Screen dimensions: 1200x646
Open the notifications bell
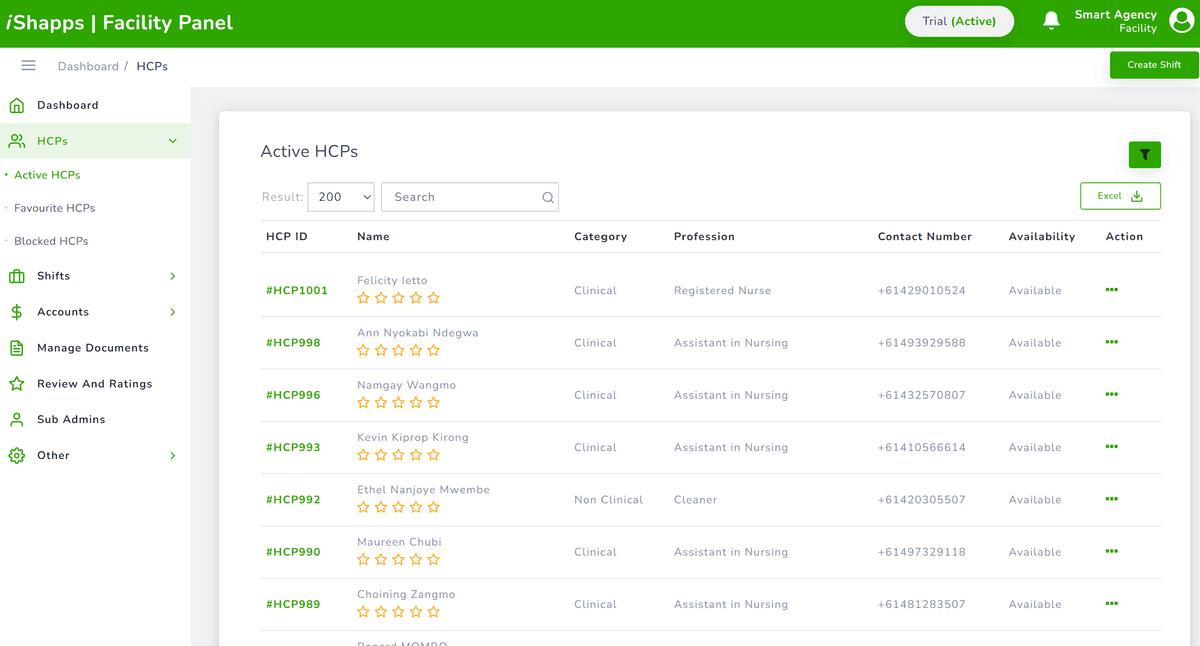[1051, 21]
